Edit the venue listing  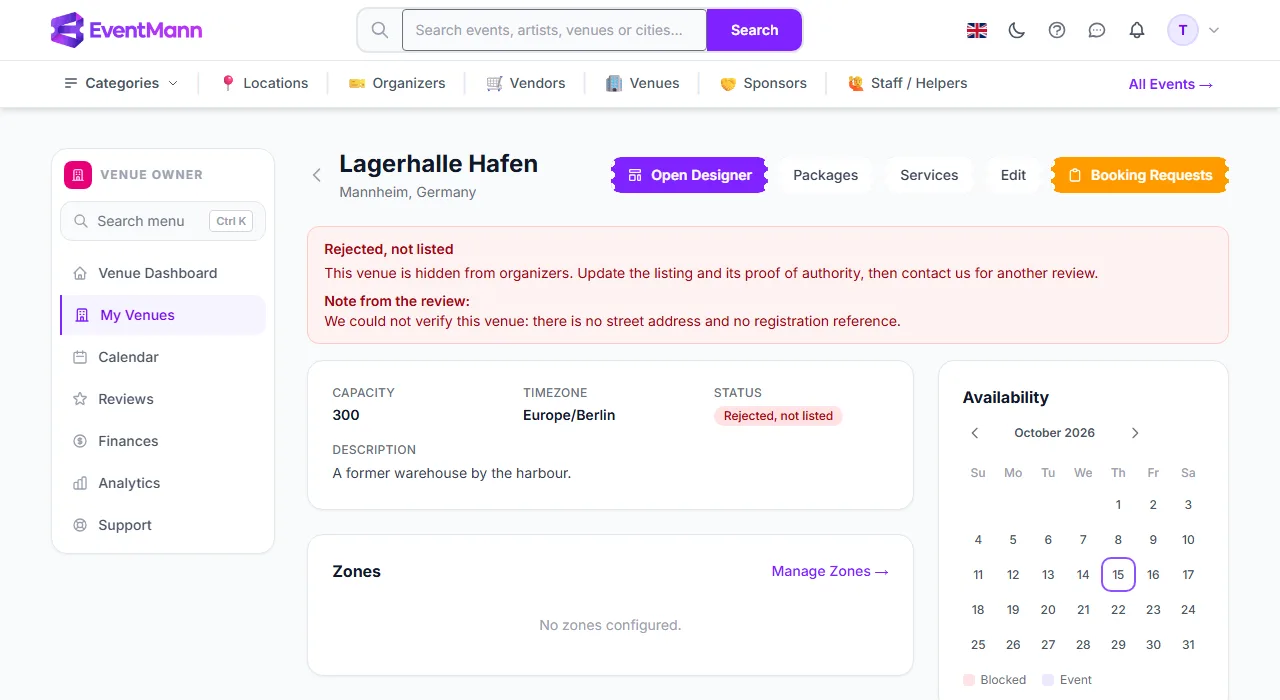pyautogui.click(x=1013, y=175)
